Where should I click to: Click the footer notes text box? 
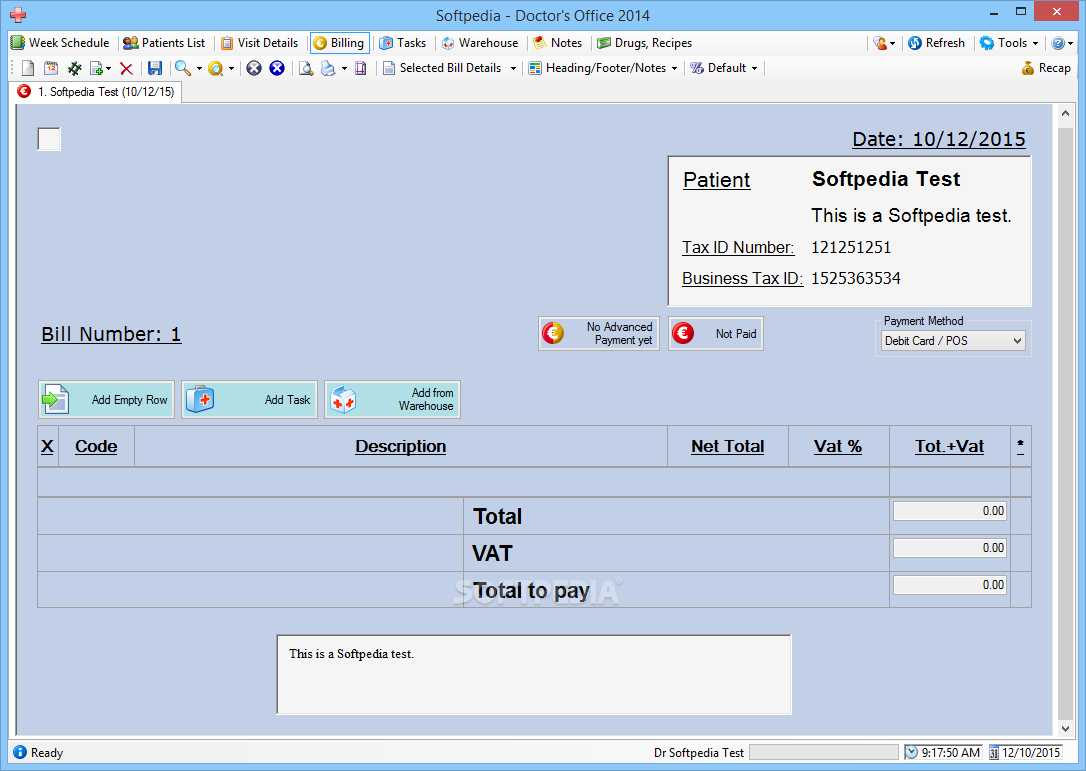tap(534, 675)
